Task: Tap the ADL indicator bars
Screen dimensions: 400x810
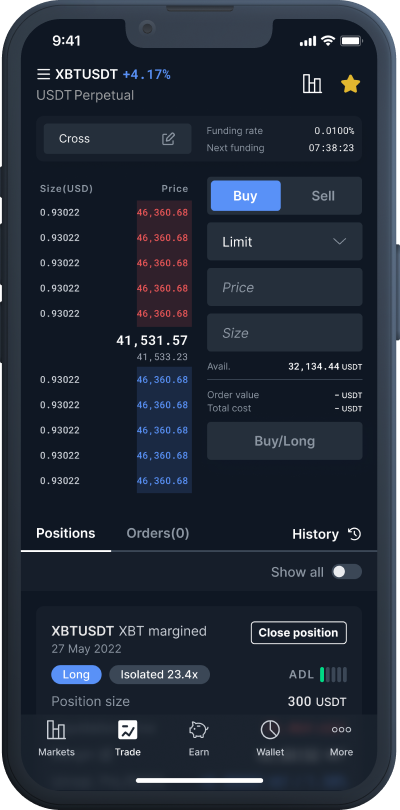Action: click(333, 674)
